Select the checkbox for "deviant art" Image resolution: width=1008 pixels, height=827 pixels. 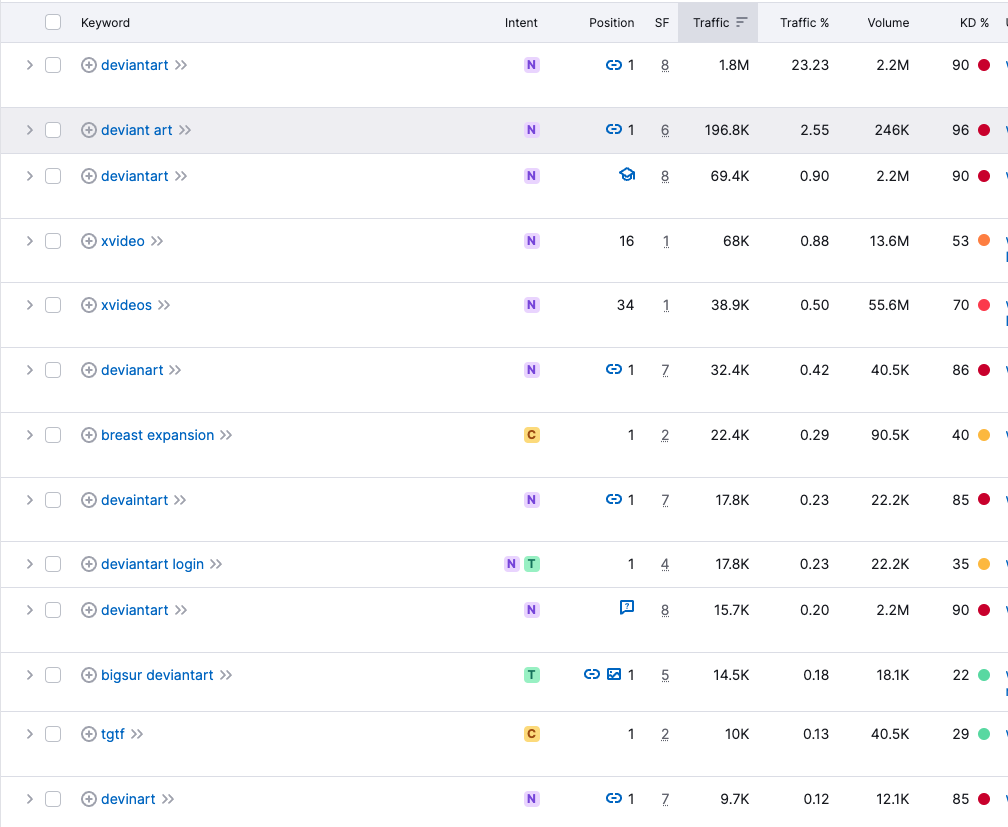[53, 130]
